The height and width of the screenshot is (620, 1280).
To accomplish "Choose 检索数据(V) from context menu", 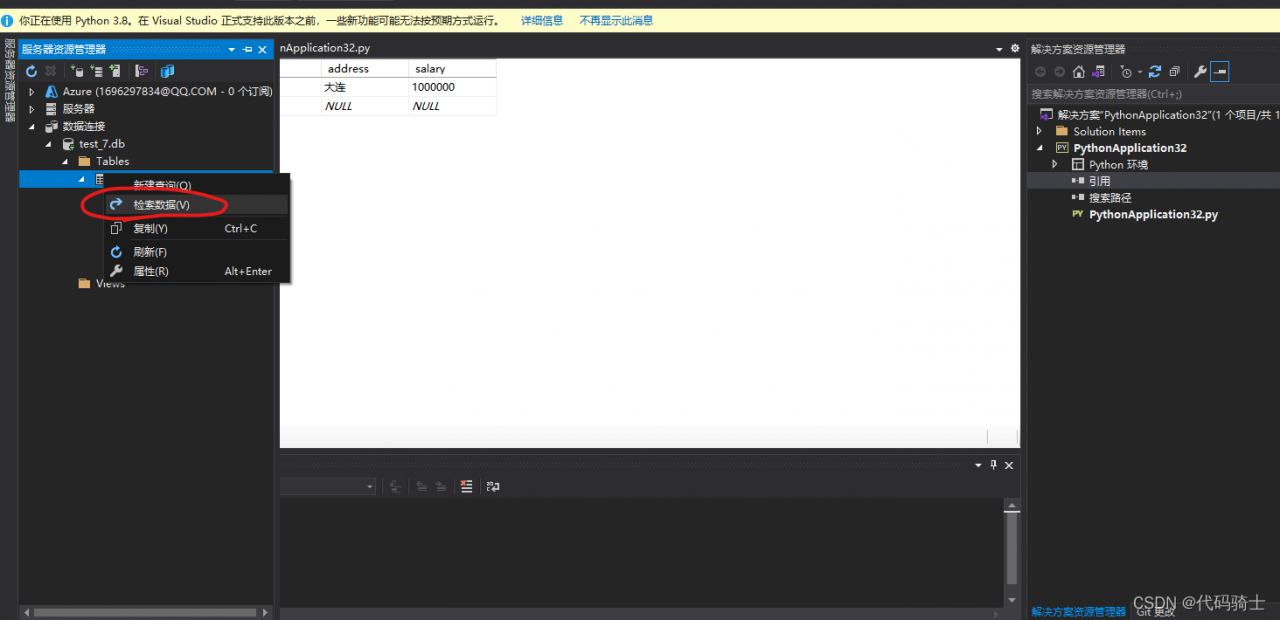I will [x=197, y=204].
